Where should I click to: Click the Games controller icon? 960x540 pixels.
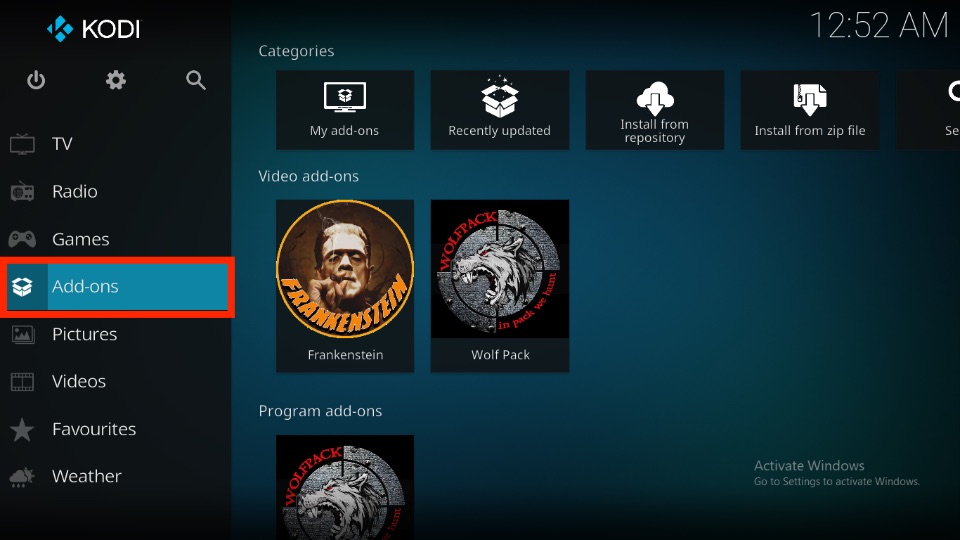pos(22,239)
